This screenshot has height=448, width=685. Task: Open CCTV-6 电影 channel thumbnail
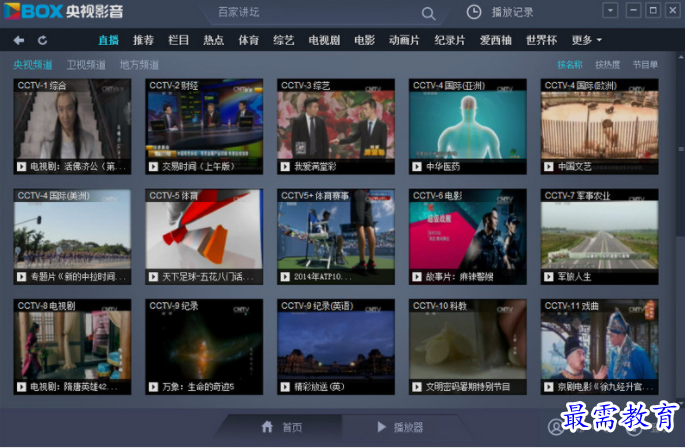pos(468,236)
